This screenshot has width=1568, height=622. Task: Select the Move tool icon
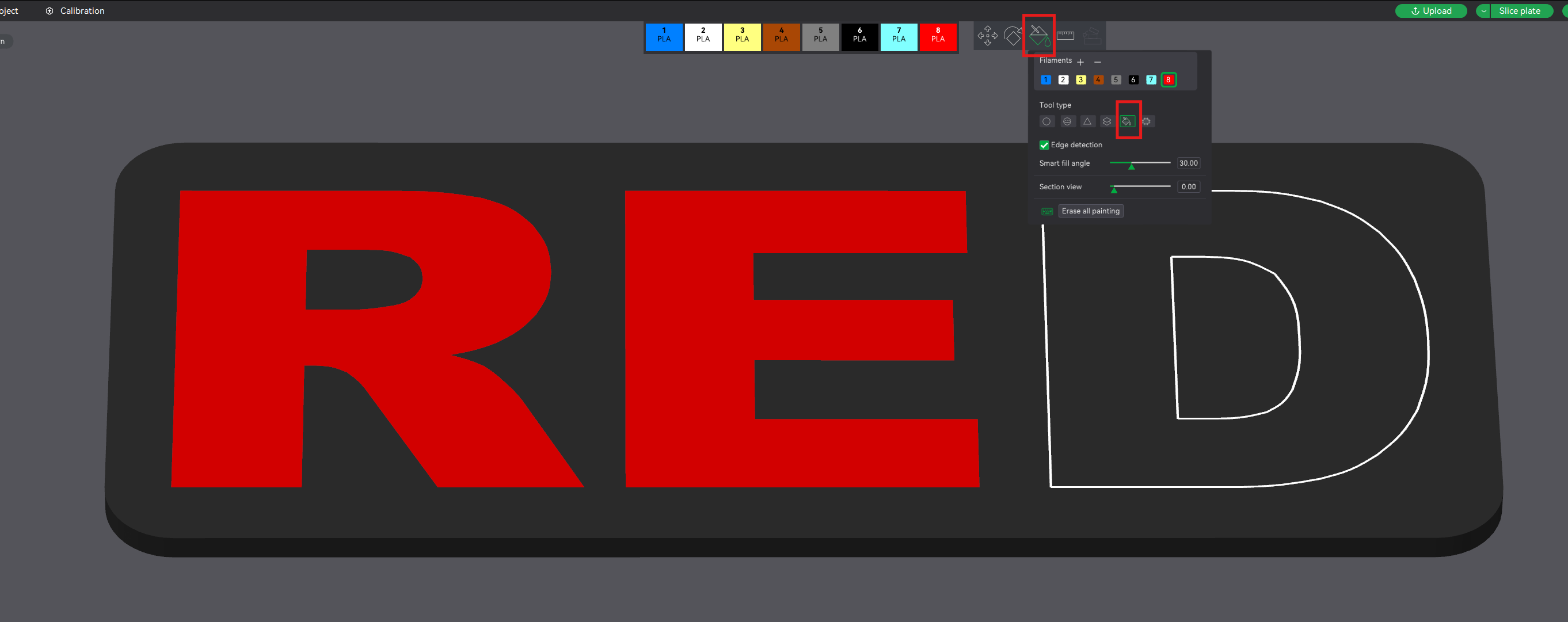[987, 36]
